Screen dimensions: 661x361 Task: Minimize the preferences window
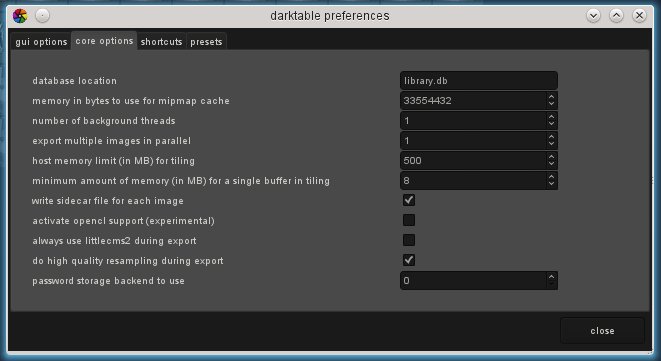point(593,16)
